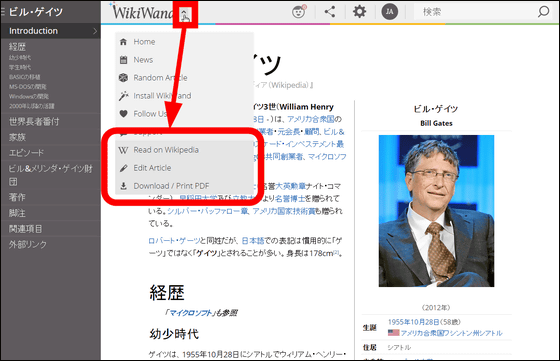This screenshot has width=560, height=361.
Task: Click the 幼少時代 article subheading
Action: point(174,334)
